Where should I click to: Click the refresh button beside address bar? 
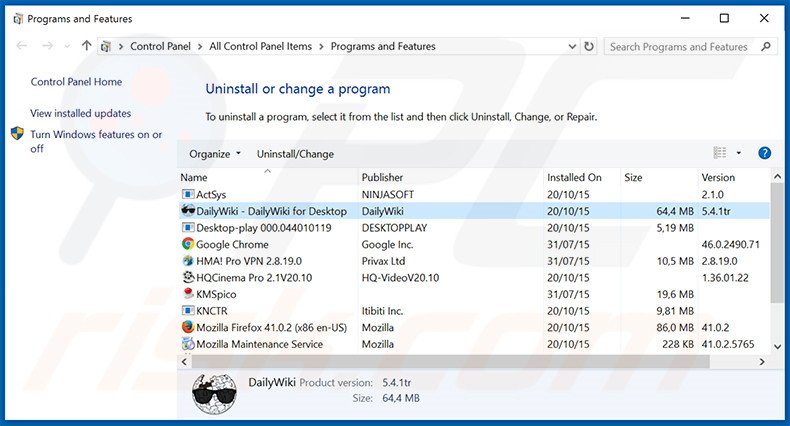[x=589, y=46]
